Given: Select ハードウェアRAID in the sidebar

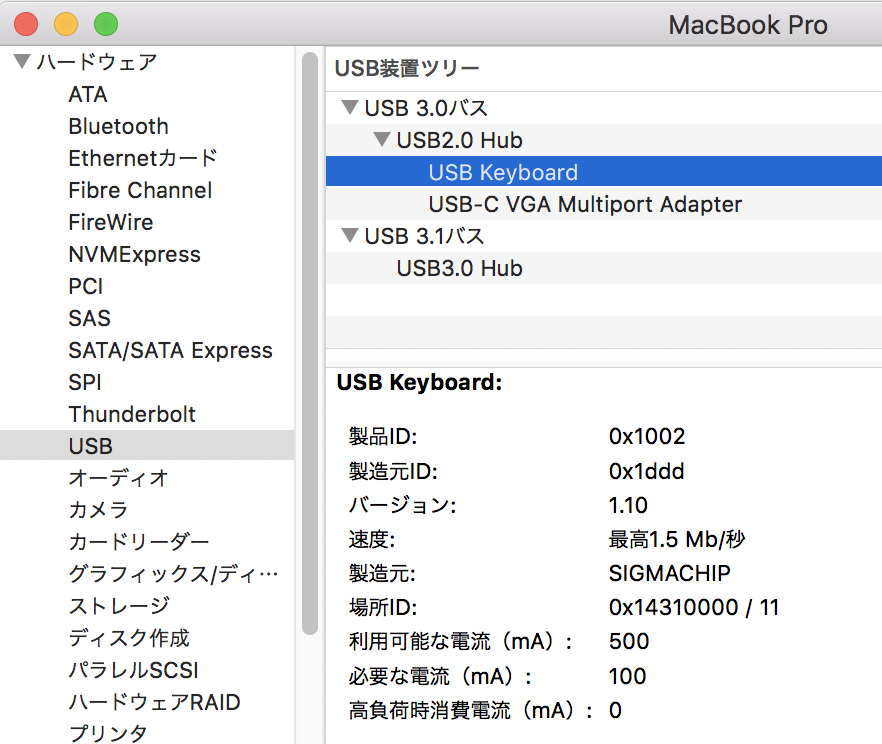Looking at the screenshot, I should click(154, 702).
